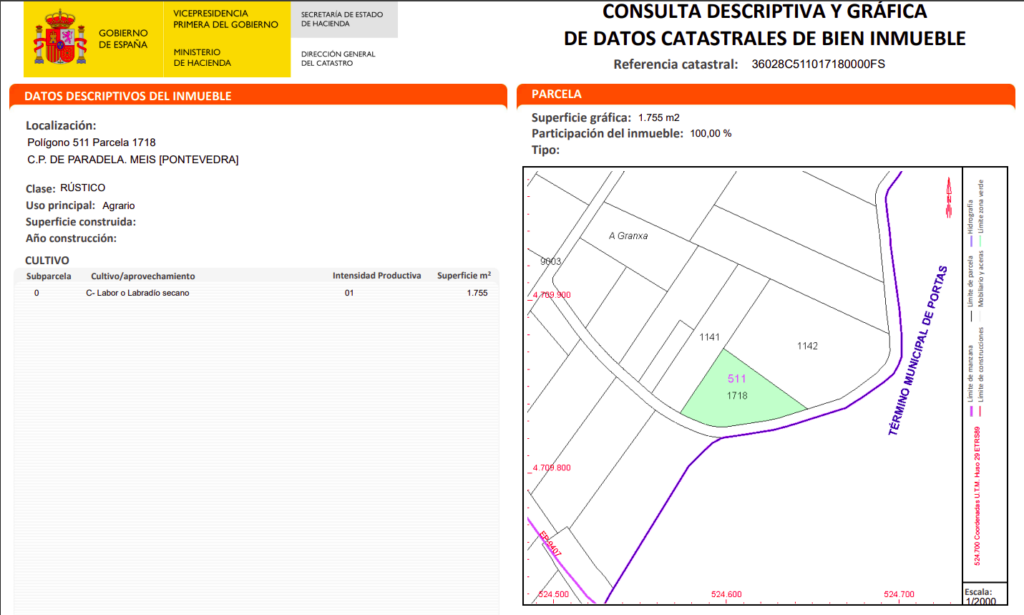Click the "Superficie construida:" field label
The image size is (1024, 615).
tap(81, 222)
